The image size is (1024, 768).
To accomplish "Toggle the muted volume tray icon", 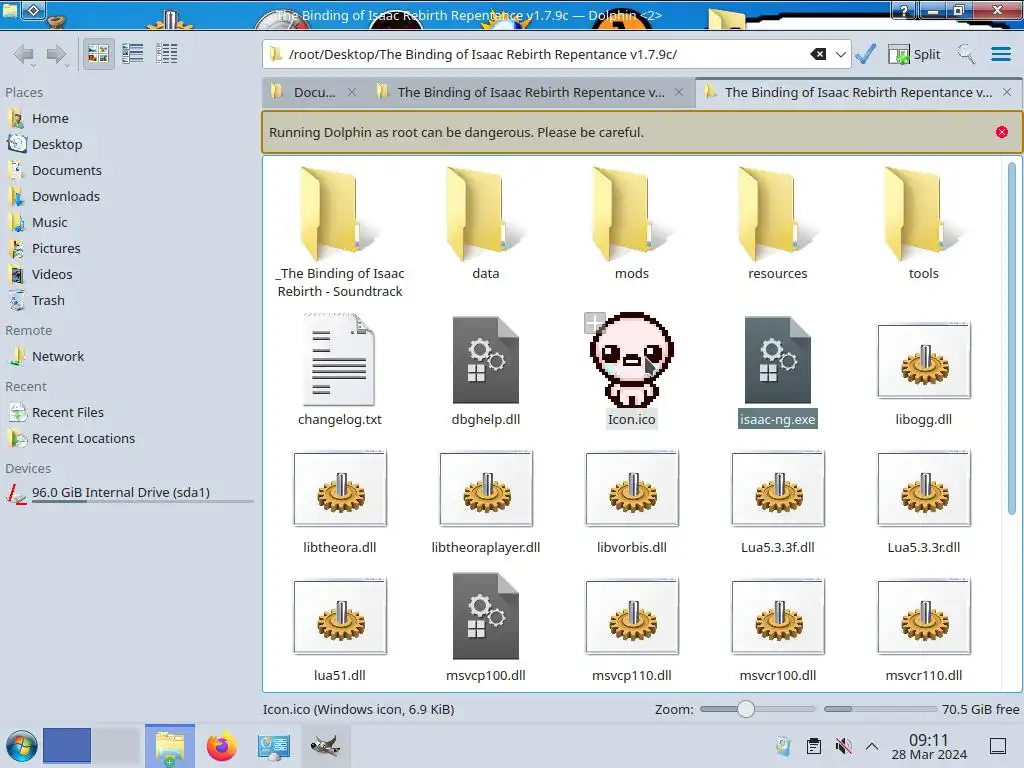I will pos(844,746).
